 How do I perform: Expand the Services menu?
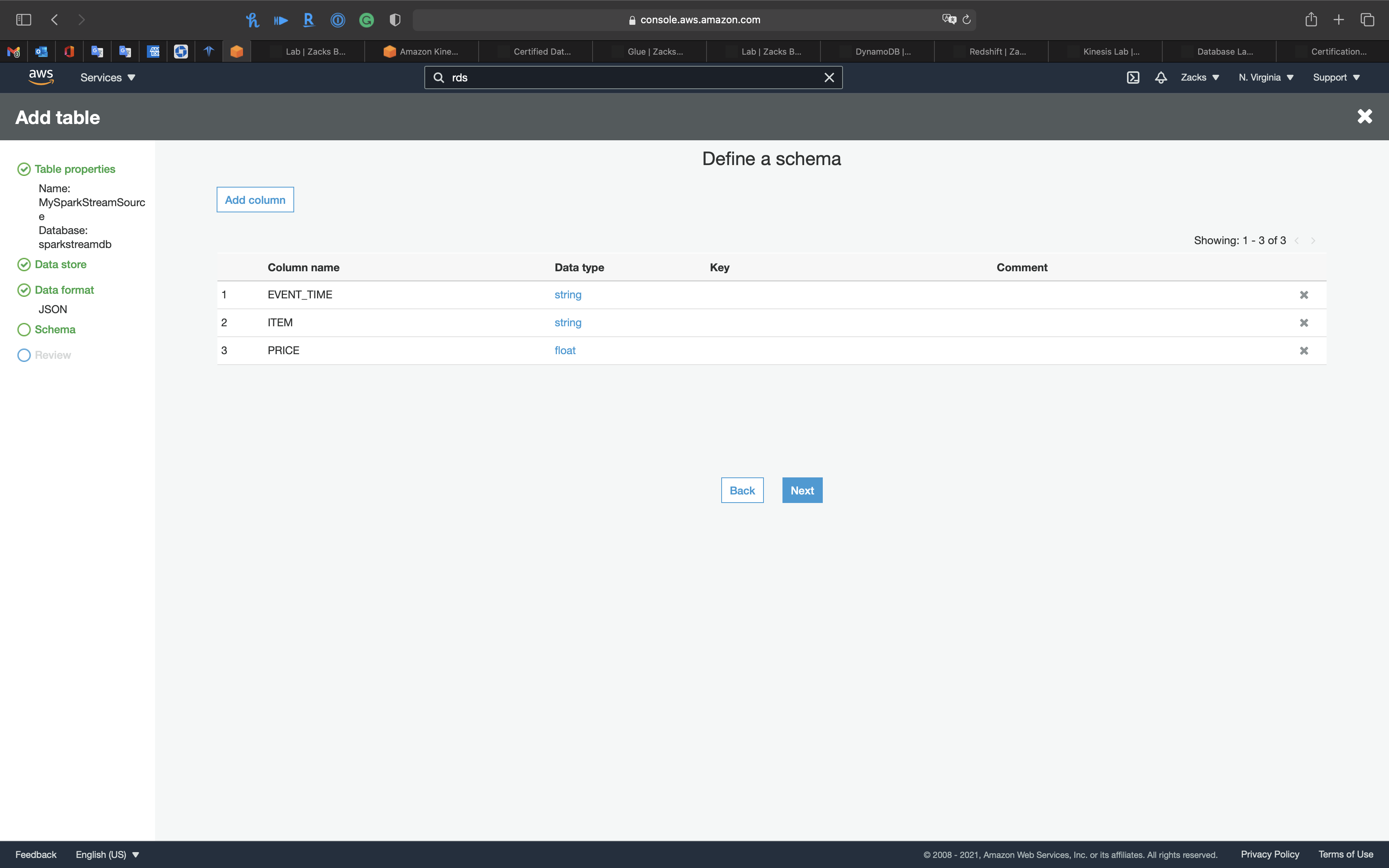pos(107,77)
